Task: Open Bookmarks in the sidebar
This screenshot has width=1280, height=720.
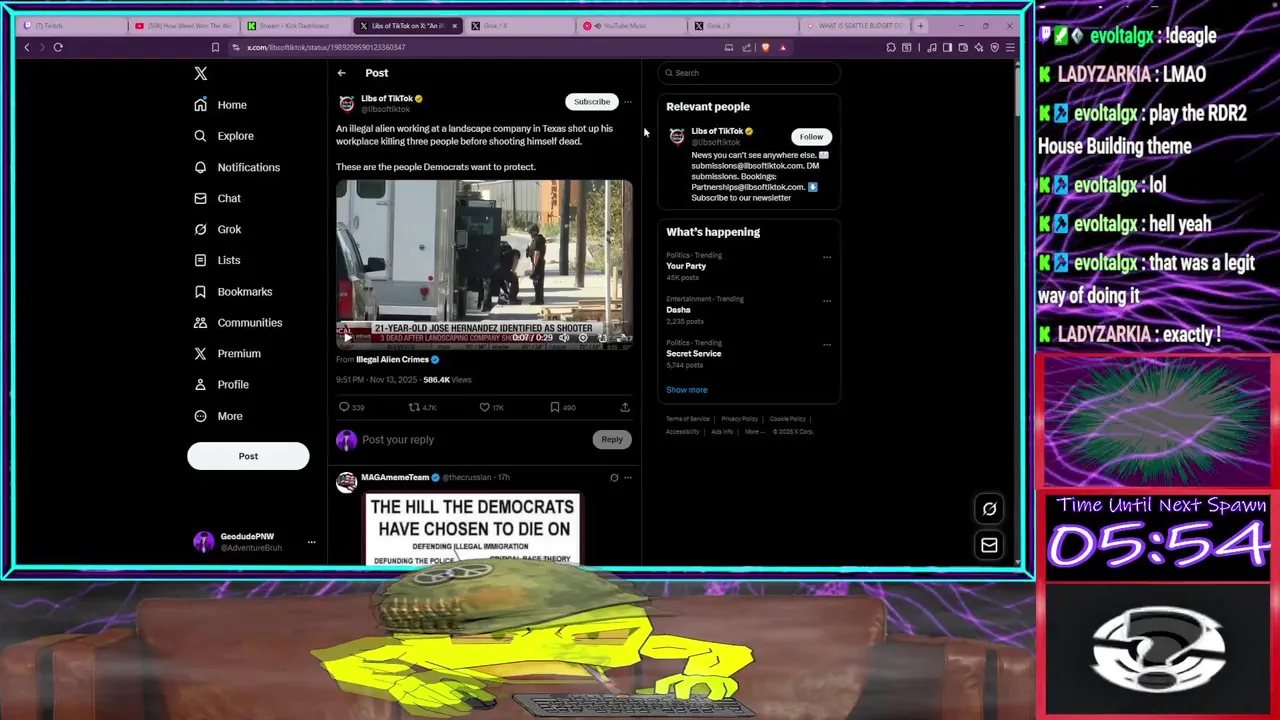Action: 233,291
